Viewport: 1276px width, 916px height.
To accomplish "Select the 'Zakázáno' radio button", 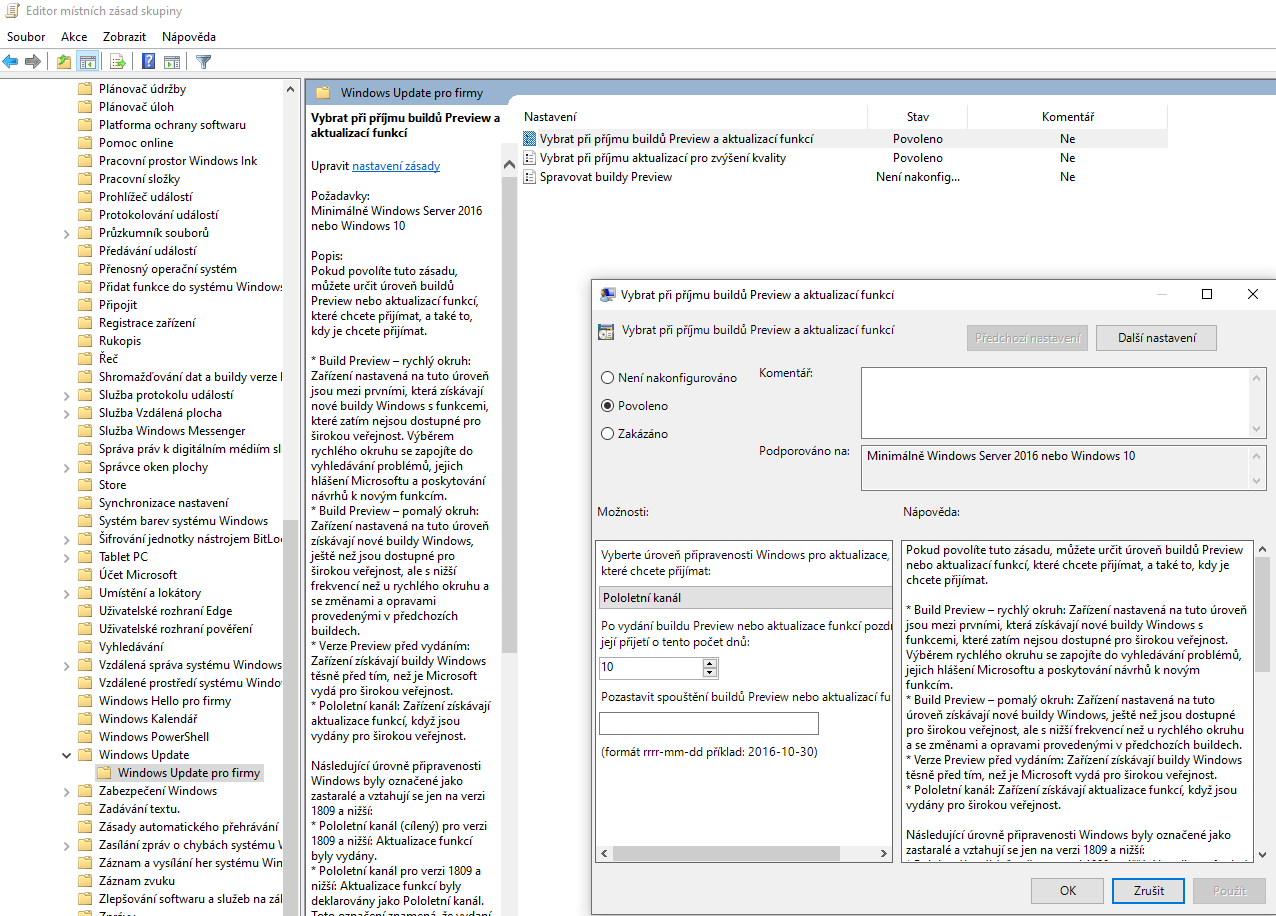I will pyautogui.click(x=607, y=434).
